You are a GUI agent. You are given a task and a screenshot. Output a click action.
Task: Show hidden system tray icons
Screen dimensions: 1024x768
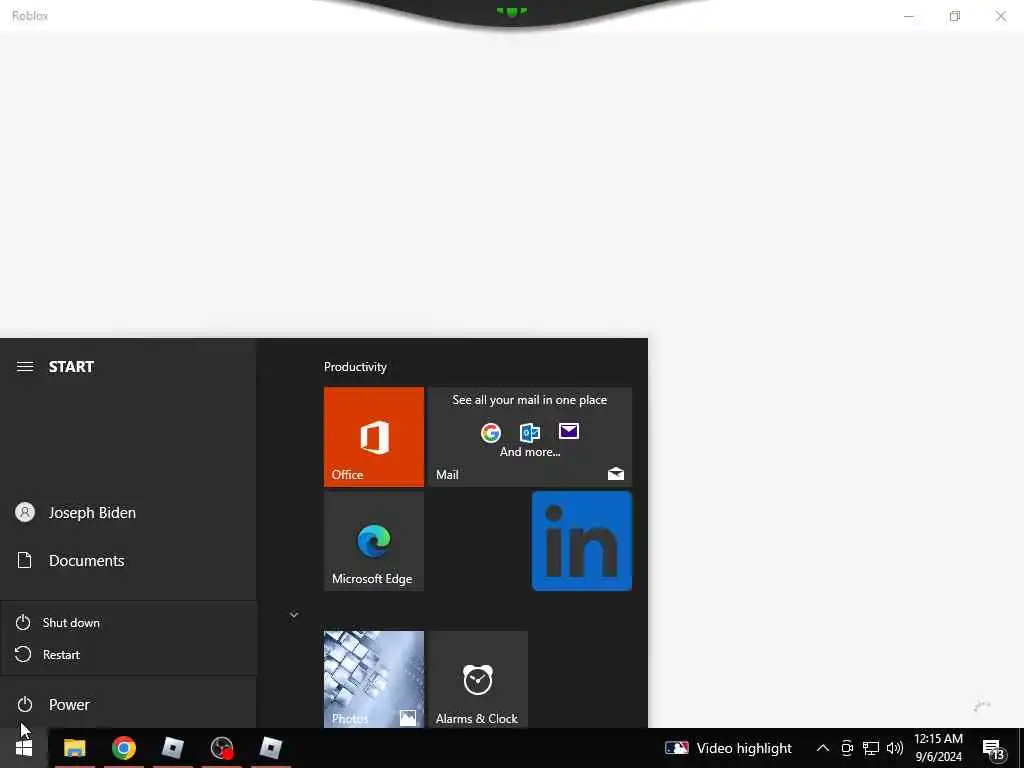point(823,748)
